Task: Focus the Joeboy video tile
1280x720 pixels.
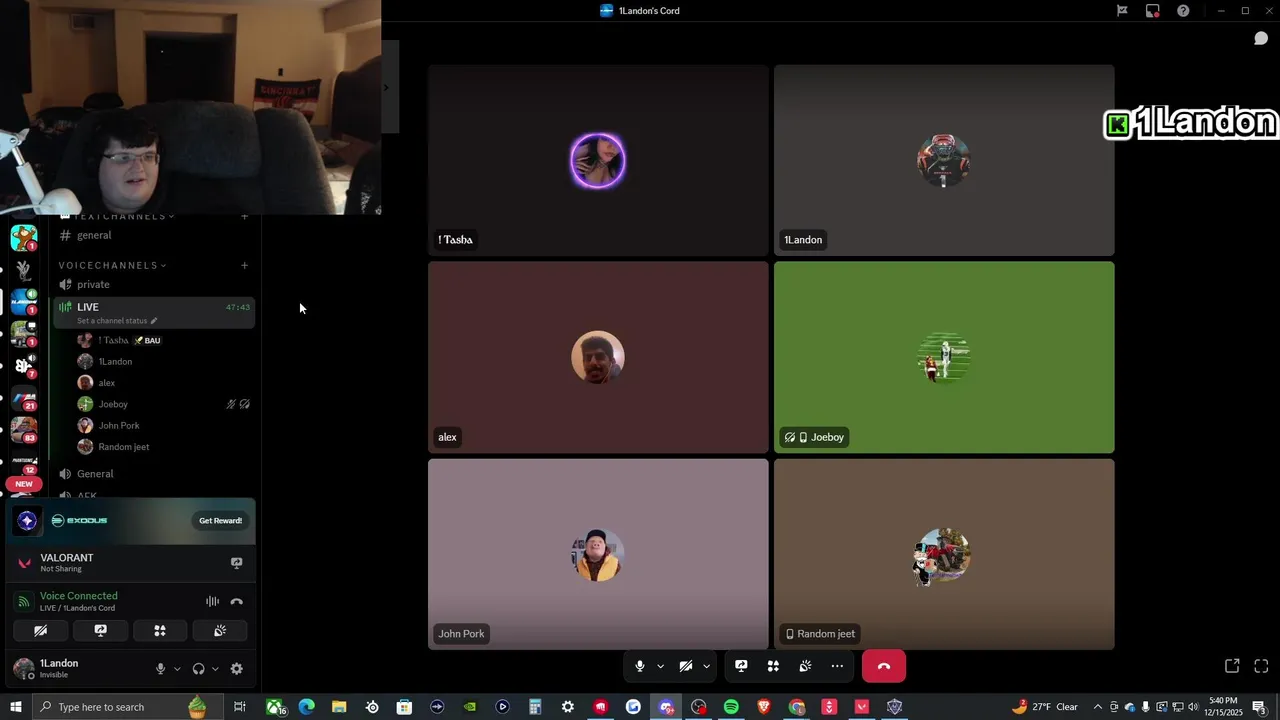Action: (944, 357)
